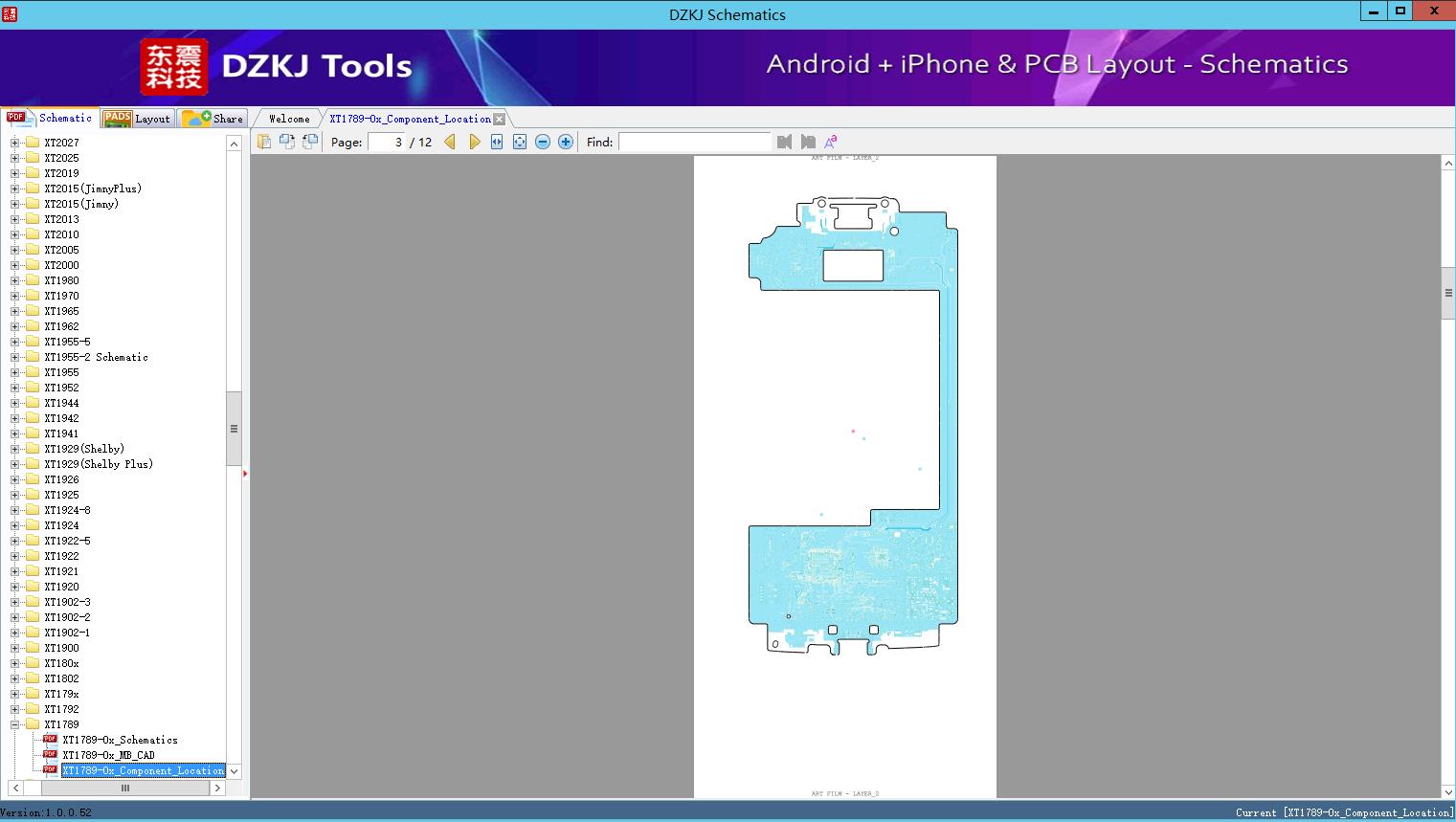This screenshot has width=1456, height=822.
Task: Open the Share tab
Action: point(213,119)
